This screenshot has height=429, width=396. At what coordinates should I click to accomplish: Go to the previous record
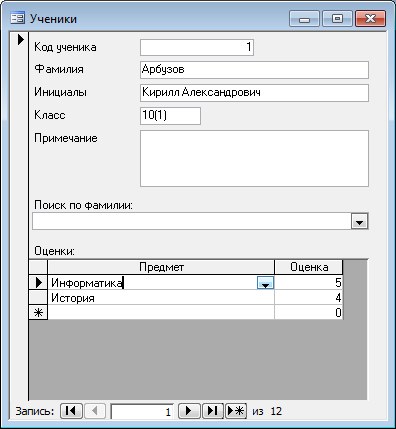[95, 410]
